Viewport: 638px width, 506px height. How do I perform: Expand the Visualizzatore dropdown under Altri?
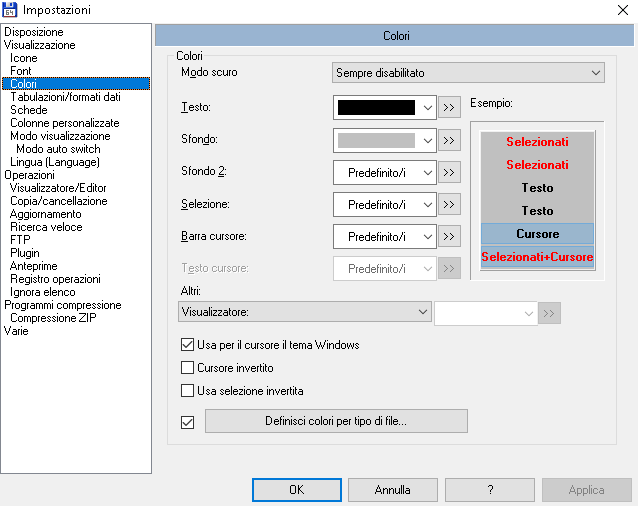[x=305, y=312]
